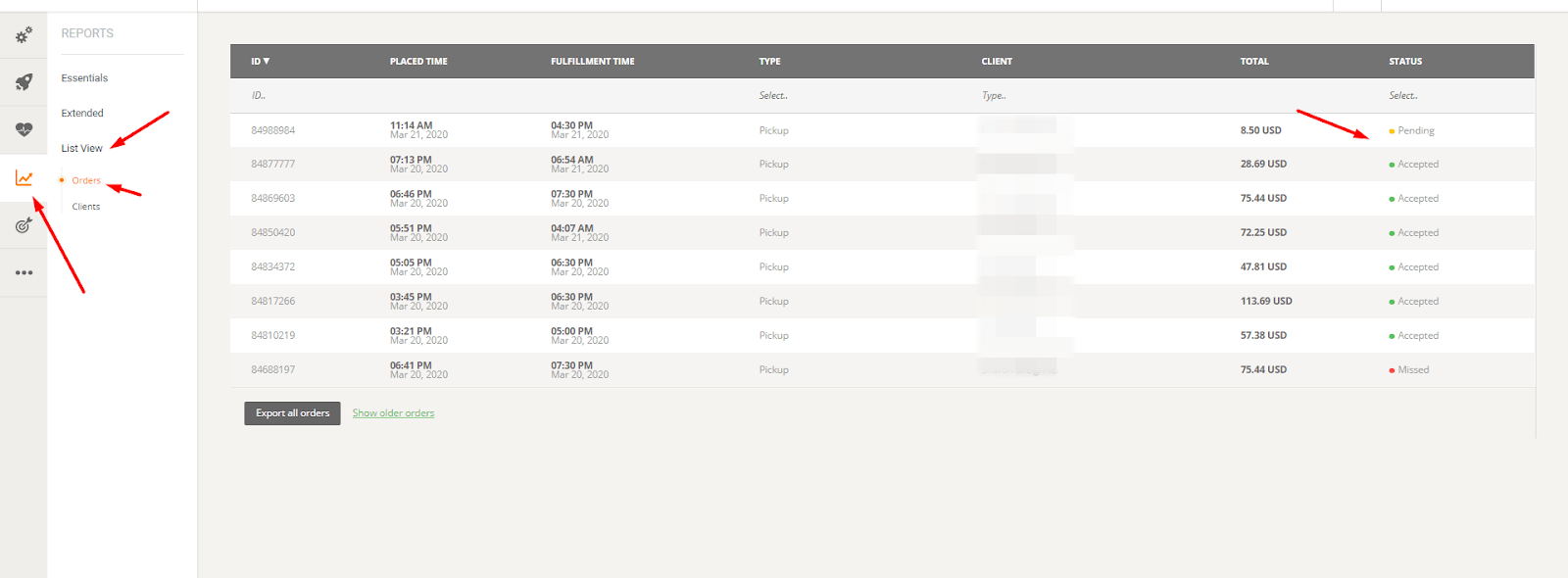This screenshot has height=578, width=1568.
Task: Open the three-dots more menu
Action: (x=24, y=273)
